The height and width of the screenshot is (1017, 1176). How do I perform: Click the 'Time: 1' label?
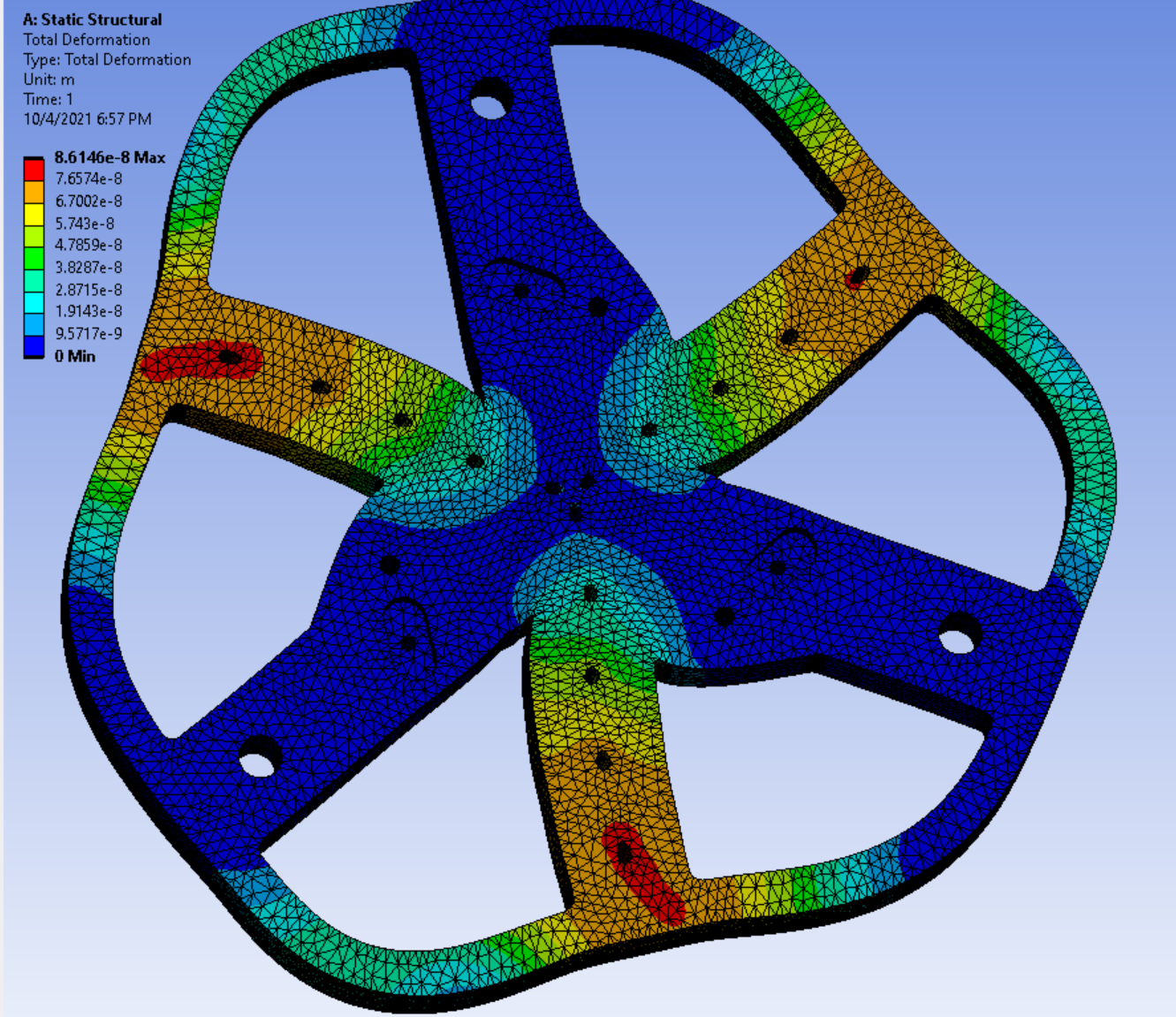(x=49, y=99)
